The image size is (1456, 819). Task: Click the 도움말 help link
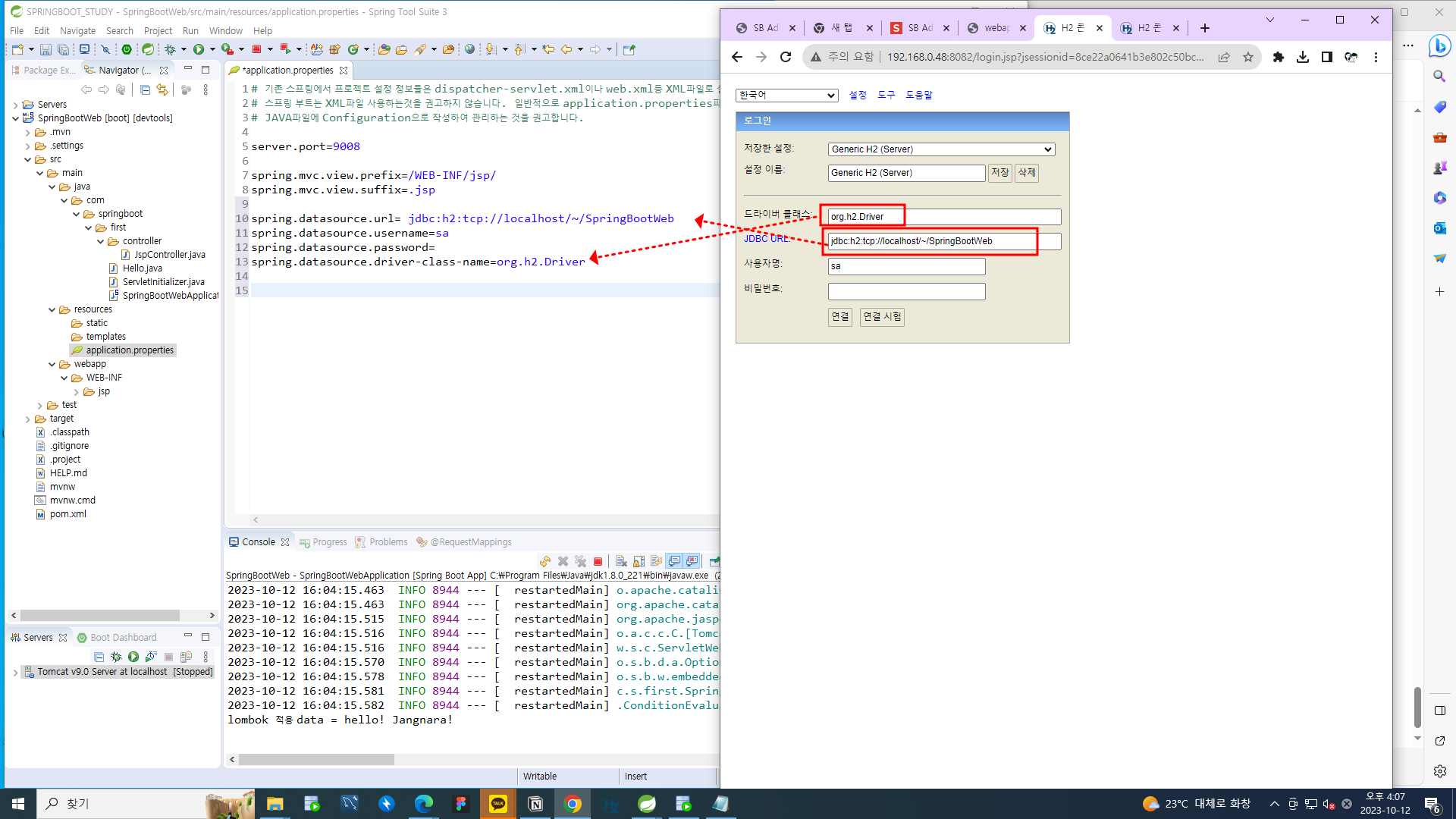point(918,95)
